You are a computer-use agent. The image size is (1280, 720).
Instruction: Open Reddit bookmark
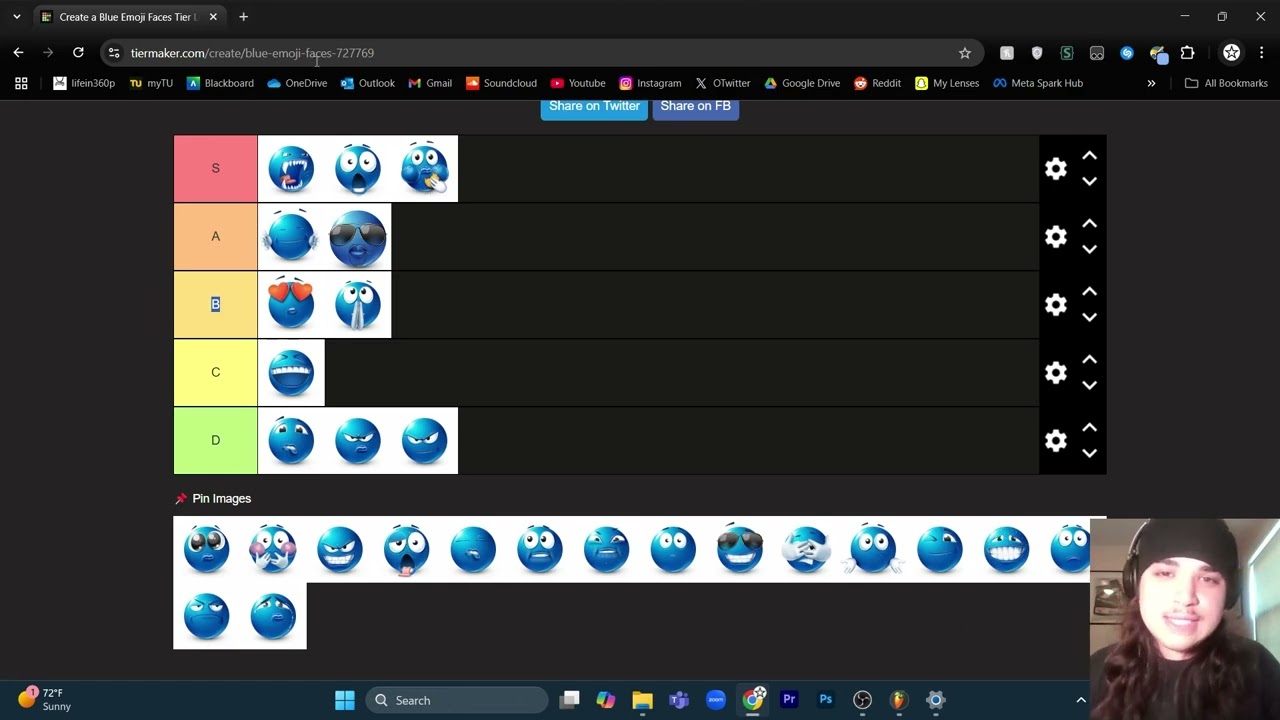(877, 83)
